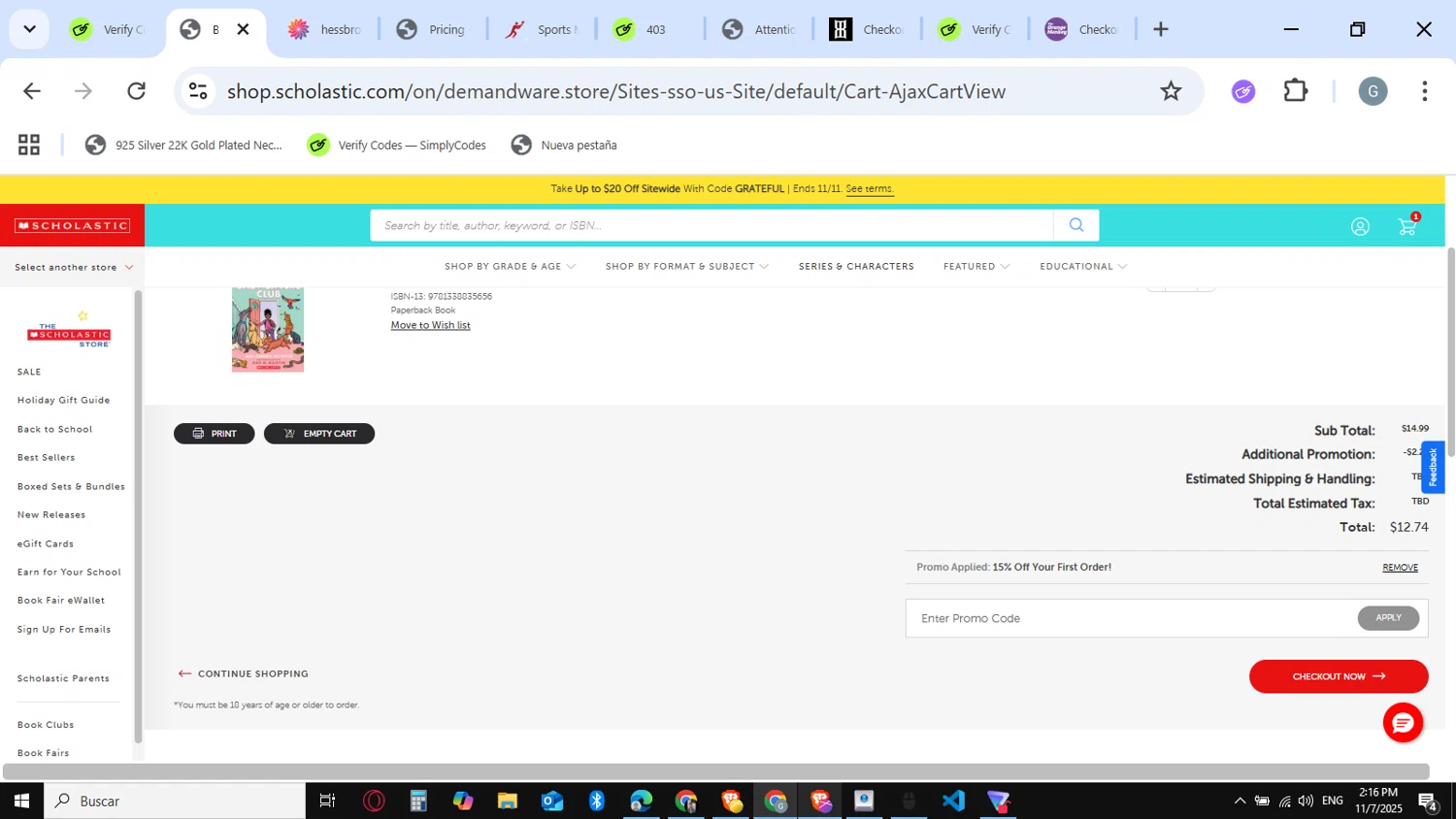The width and height of the screenshot is (1456, 819).
Task: Click the book cover thumbnail
Action: coord(268,330)
